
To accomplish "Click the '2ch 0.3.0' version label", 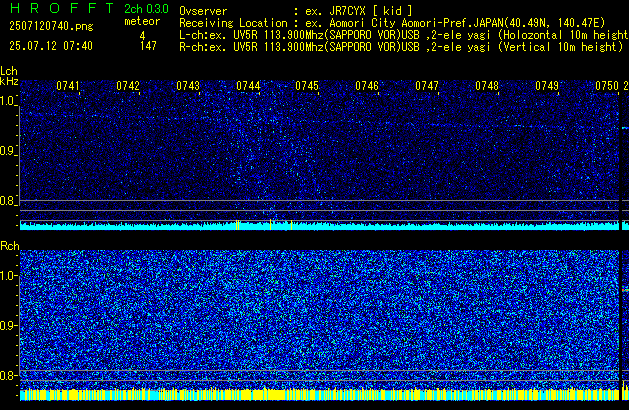I will click(146, 8).
